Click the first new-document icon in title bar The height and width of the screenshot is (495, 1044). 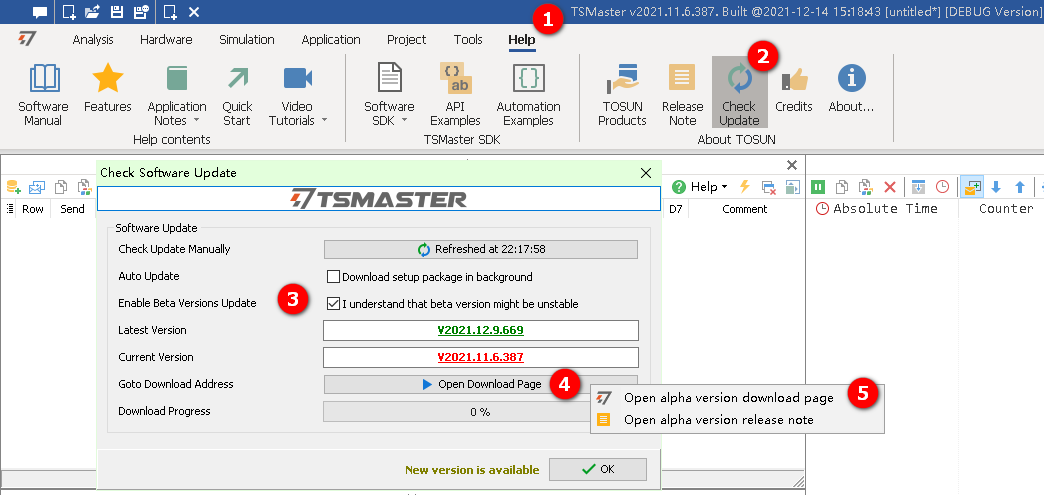point(69,11)
